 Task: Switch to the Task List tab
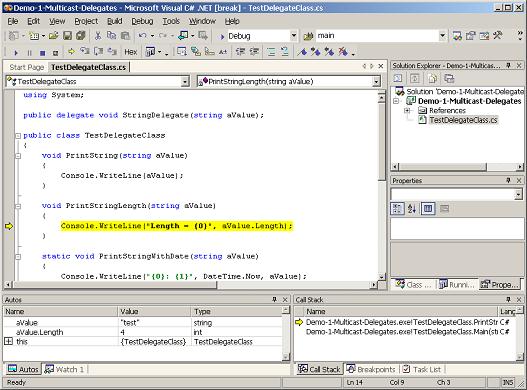(422, 369)
